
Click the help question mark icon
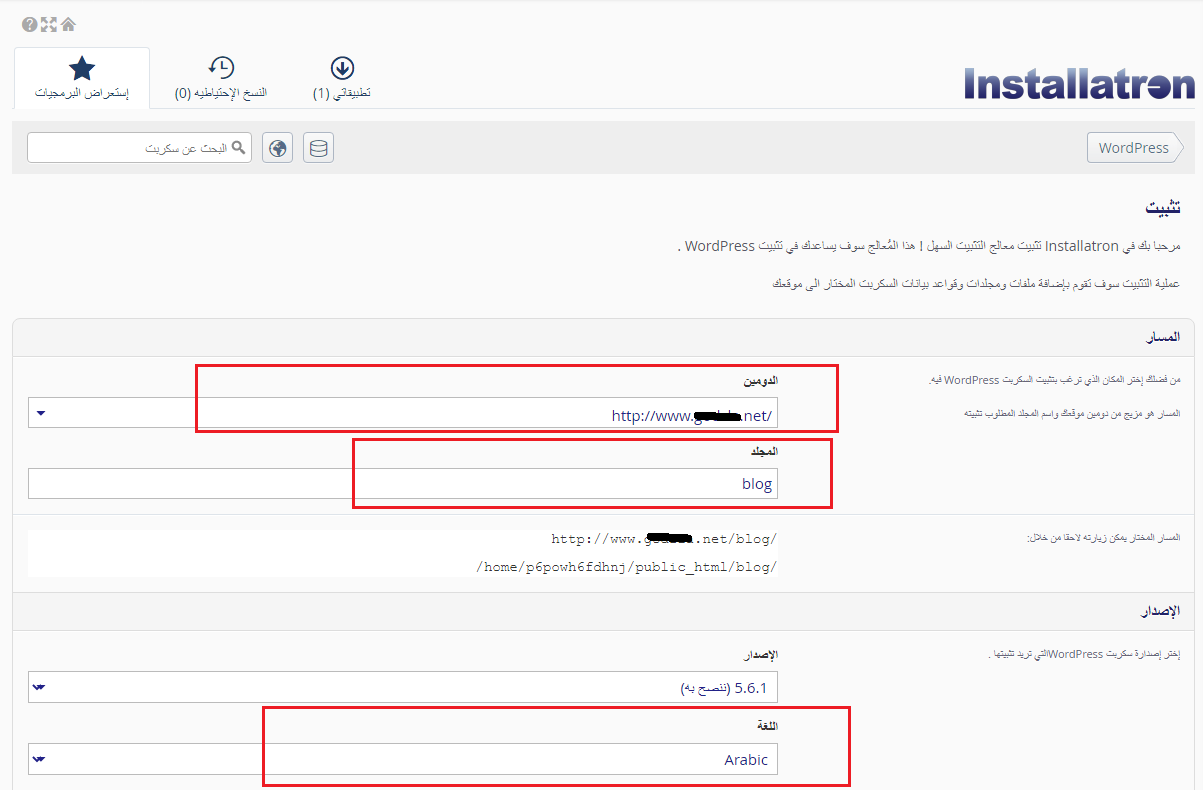(x=29, y=24)
